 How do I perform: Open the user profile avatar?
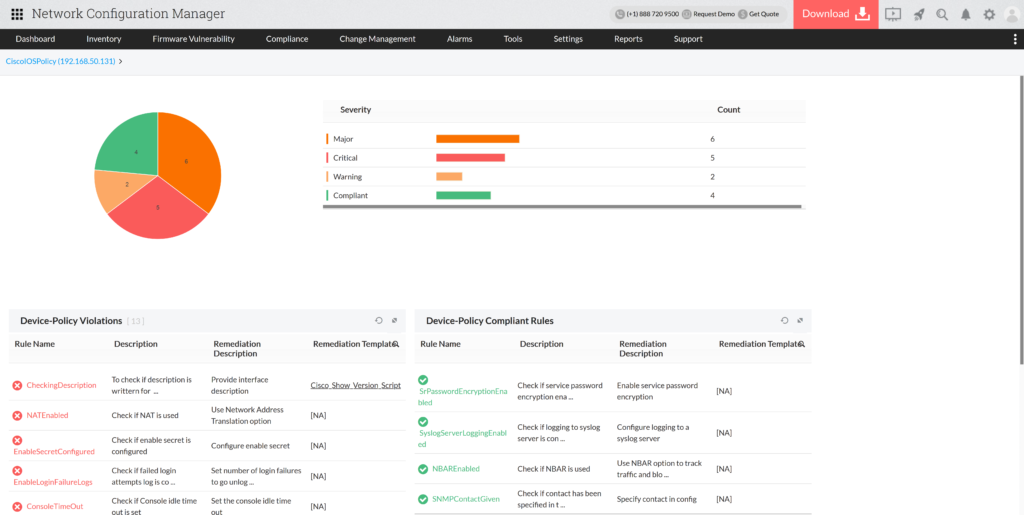pos(1010,14)
